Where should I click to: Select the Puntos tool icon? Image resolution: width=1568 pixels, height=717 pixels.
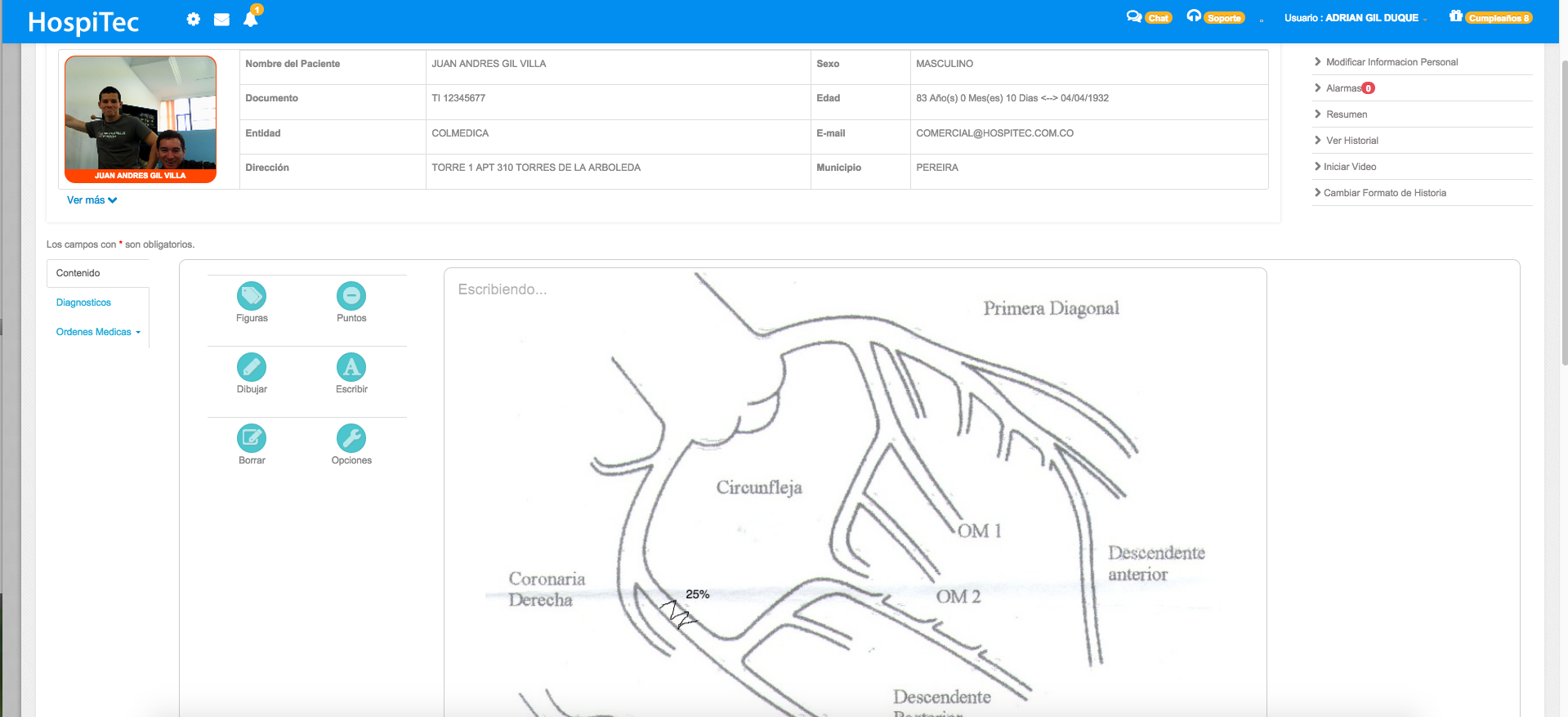[x=351, y=297]
